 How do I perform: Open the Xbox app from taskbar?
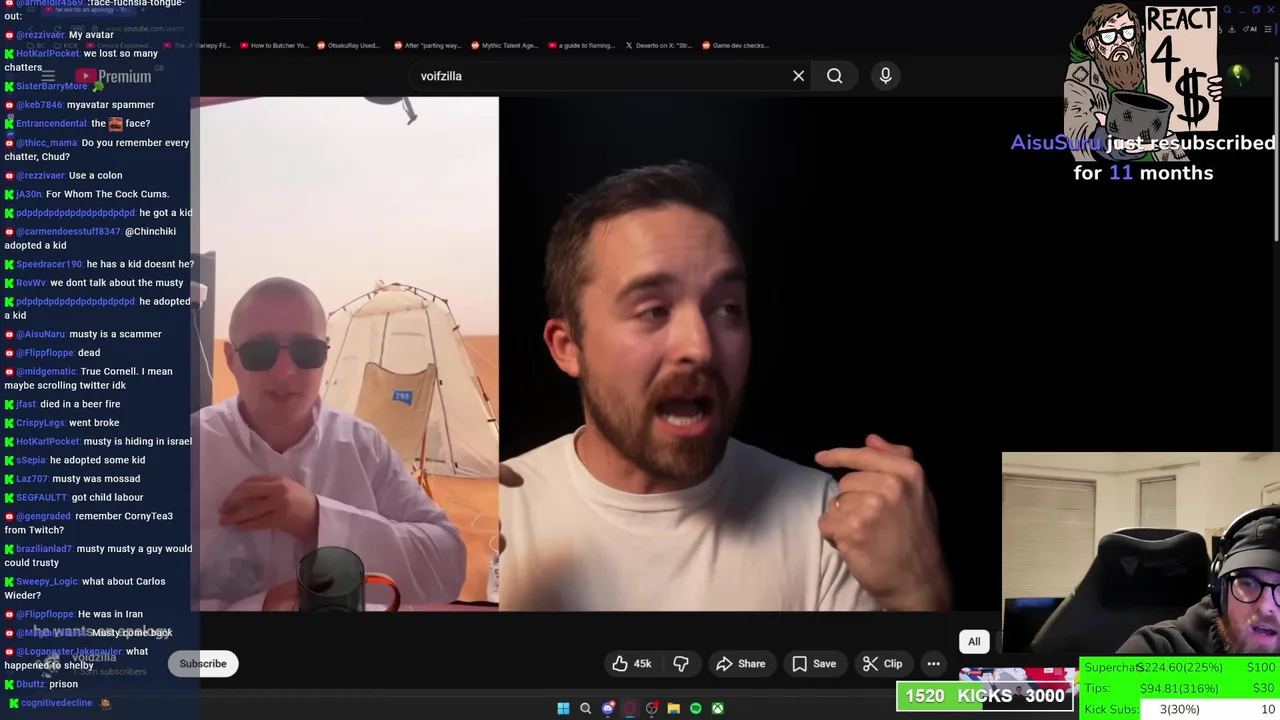click(x=717, y=708)
